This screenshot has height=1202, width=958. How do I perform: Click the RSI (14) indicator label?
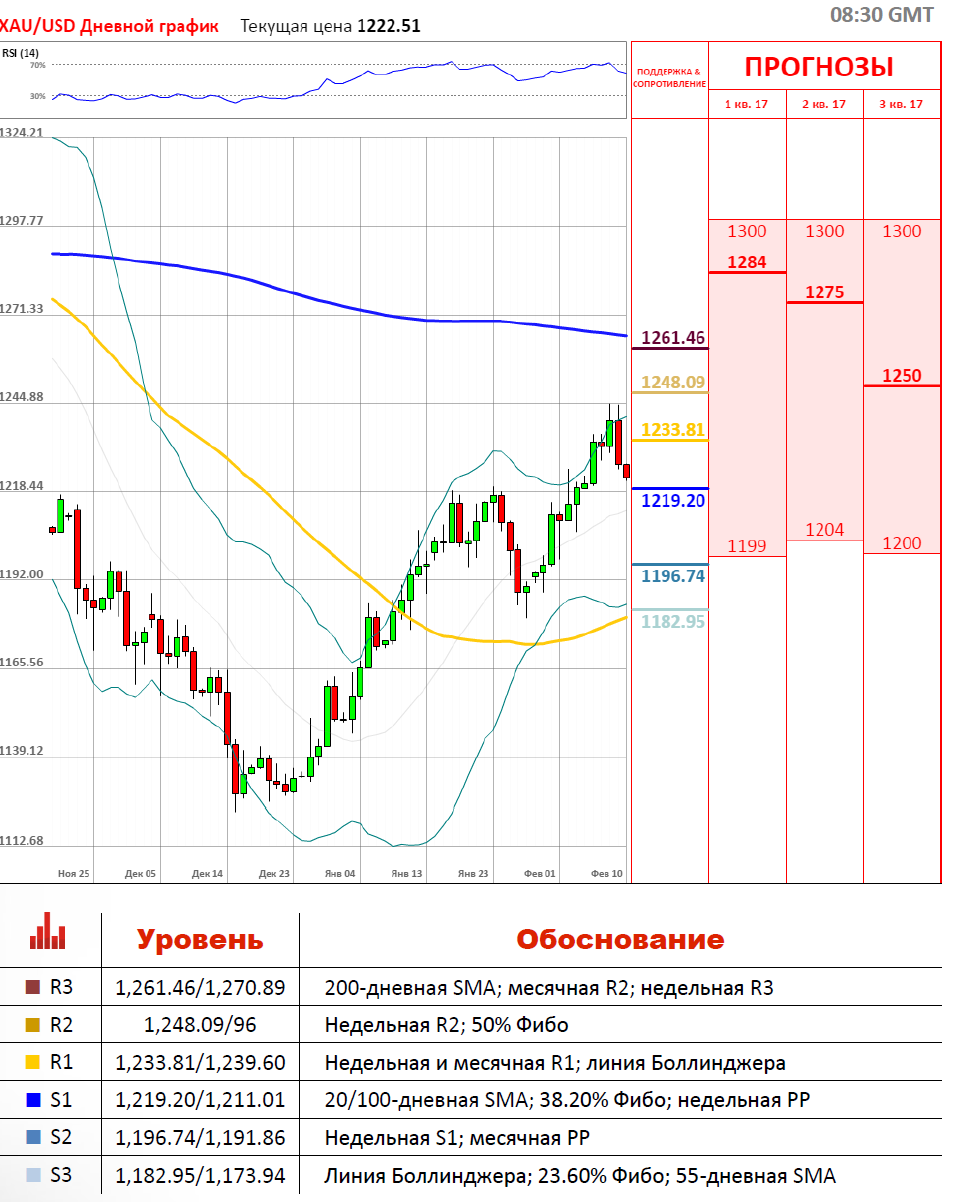pos(20,53)
